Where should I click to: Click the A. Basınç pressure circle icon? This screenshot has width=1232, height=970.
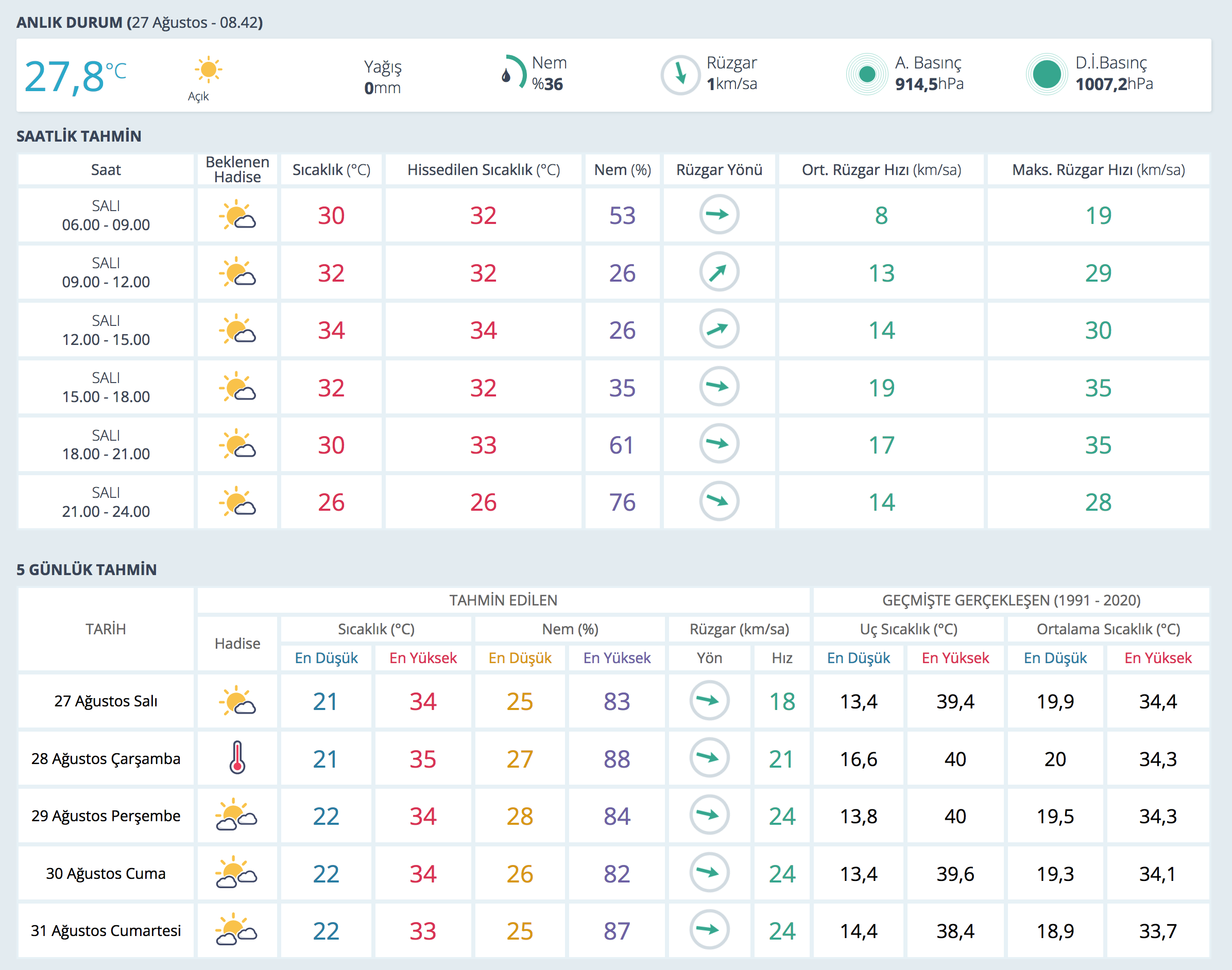867,74
